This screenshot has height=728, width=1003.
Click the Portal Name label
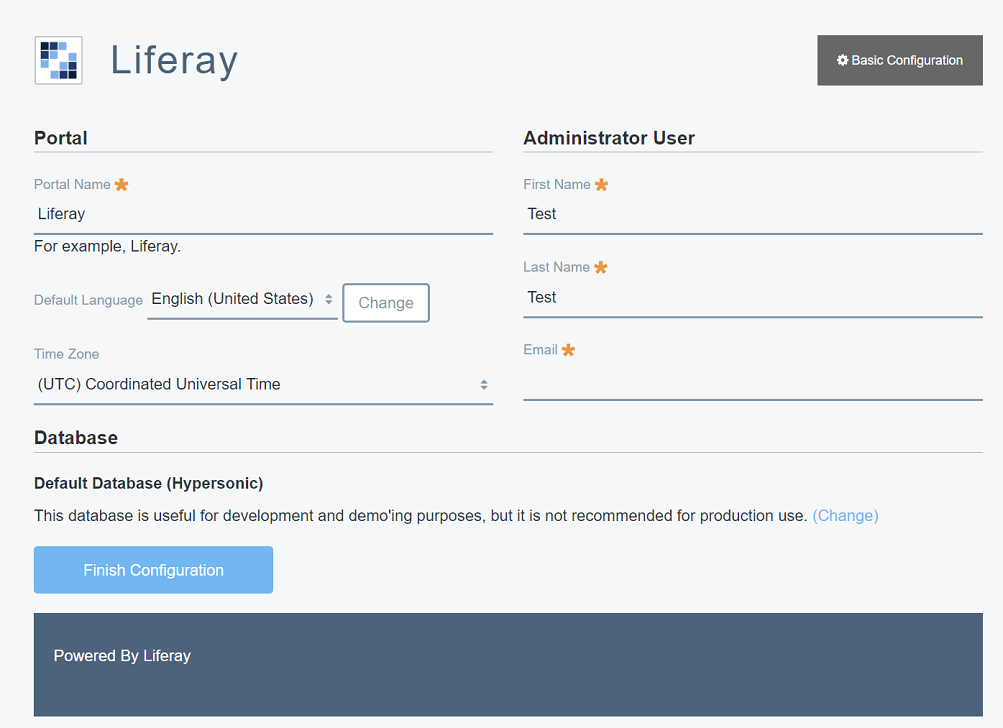72,185
